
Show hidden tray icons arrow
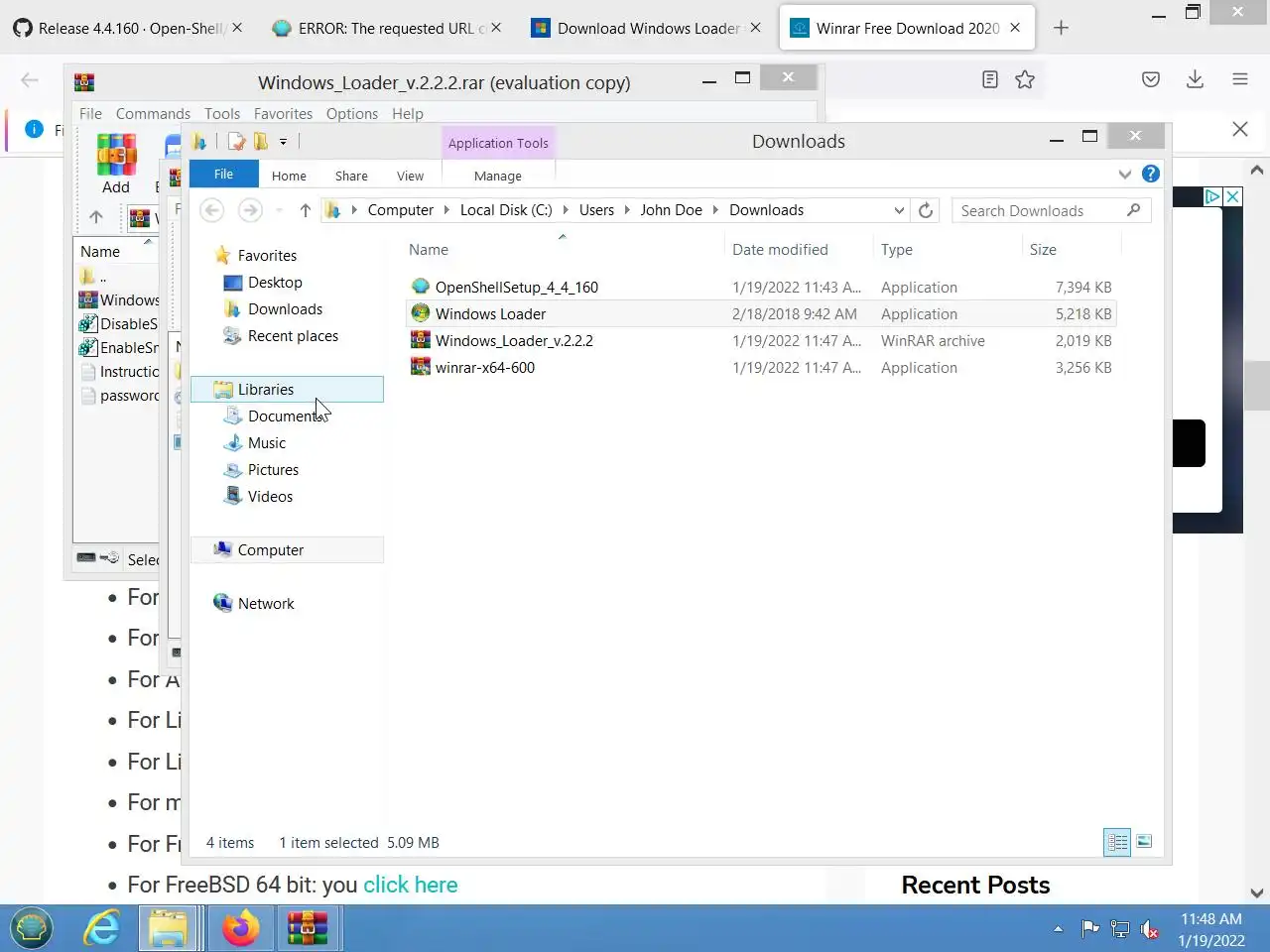click(x=1058, y=929)
